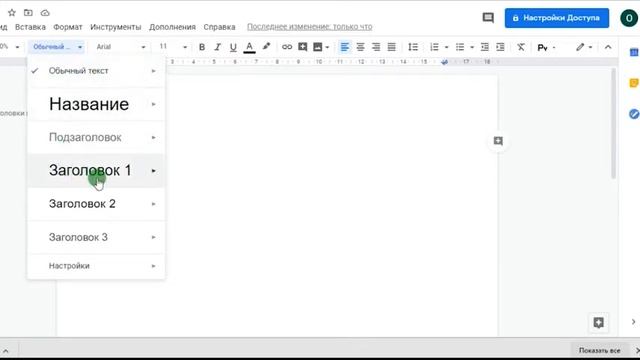The width and height of the screenshot is (640, 360).
Task: Decrease the paragraph indent
Action: [484, 47]
